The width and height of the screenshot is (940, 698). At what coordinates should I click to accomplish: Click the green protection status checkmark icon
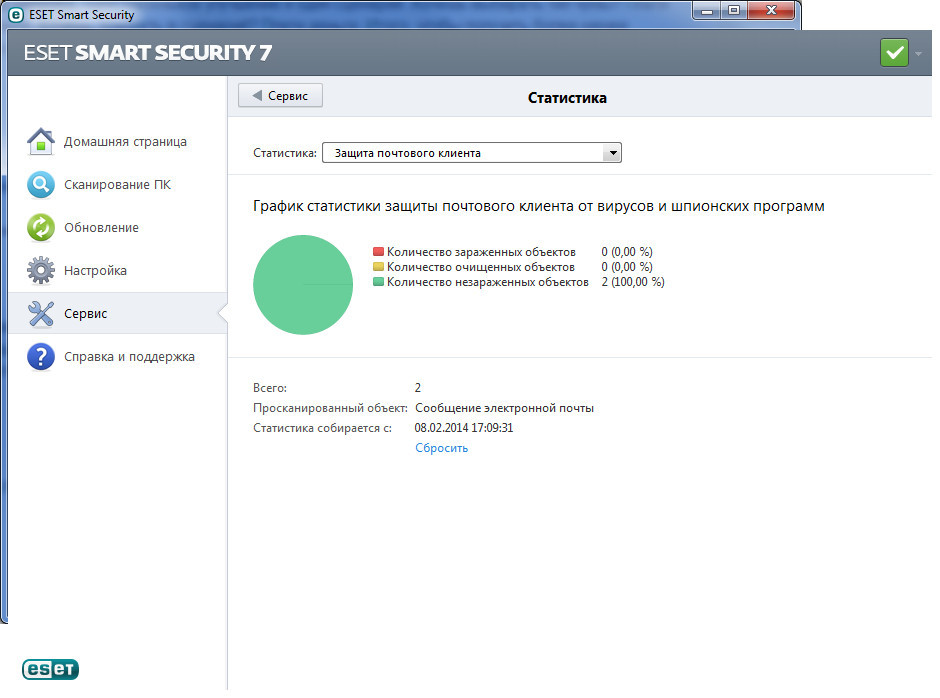pyautogui.click(x=894, y=53)
